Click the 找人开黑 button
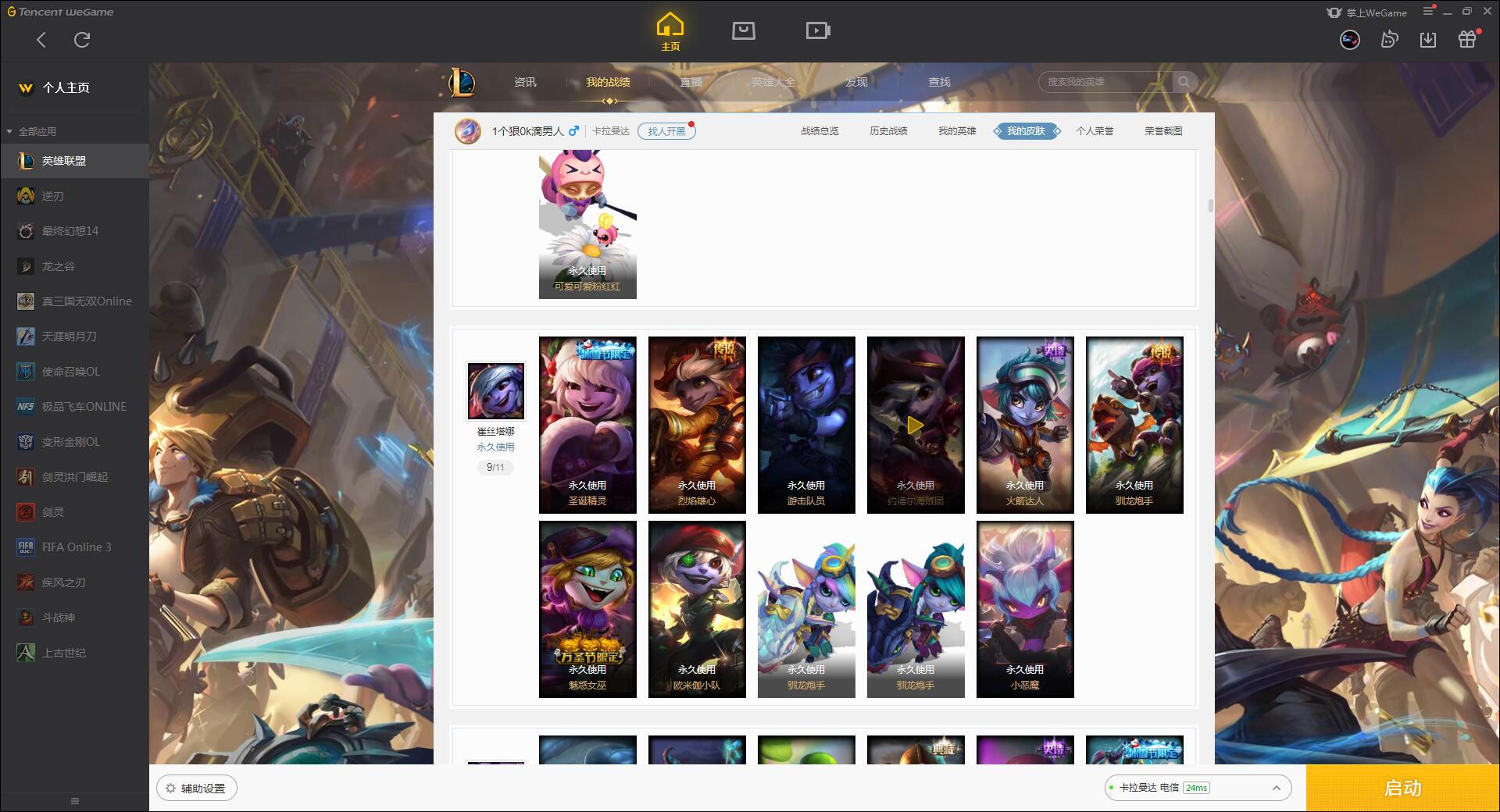This screenshot has width=1500, height=812. pos(666,131)
